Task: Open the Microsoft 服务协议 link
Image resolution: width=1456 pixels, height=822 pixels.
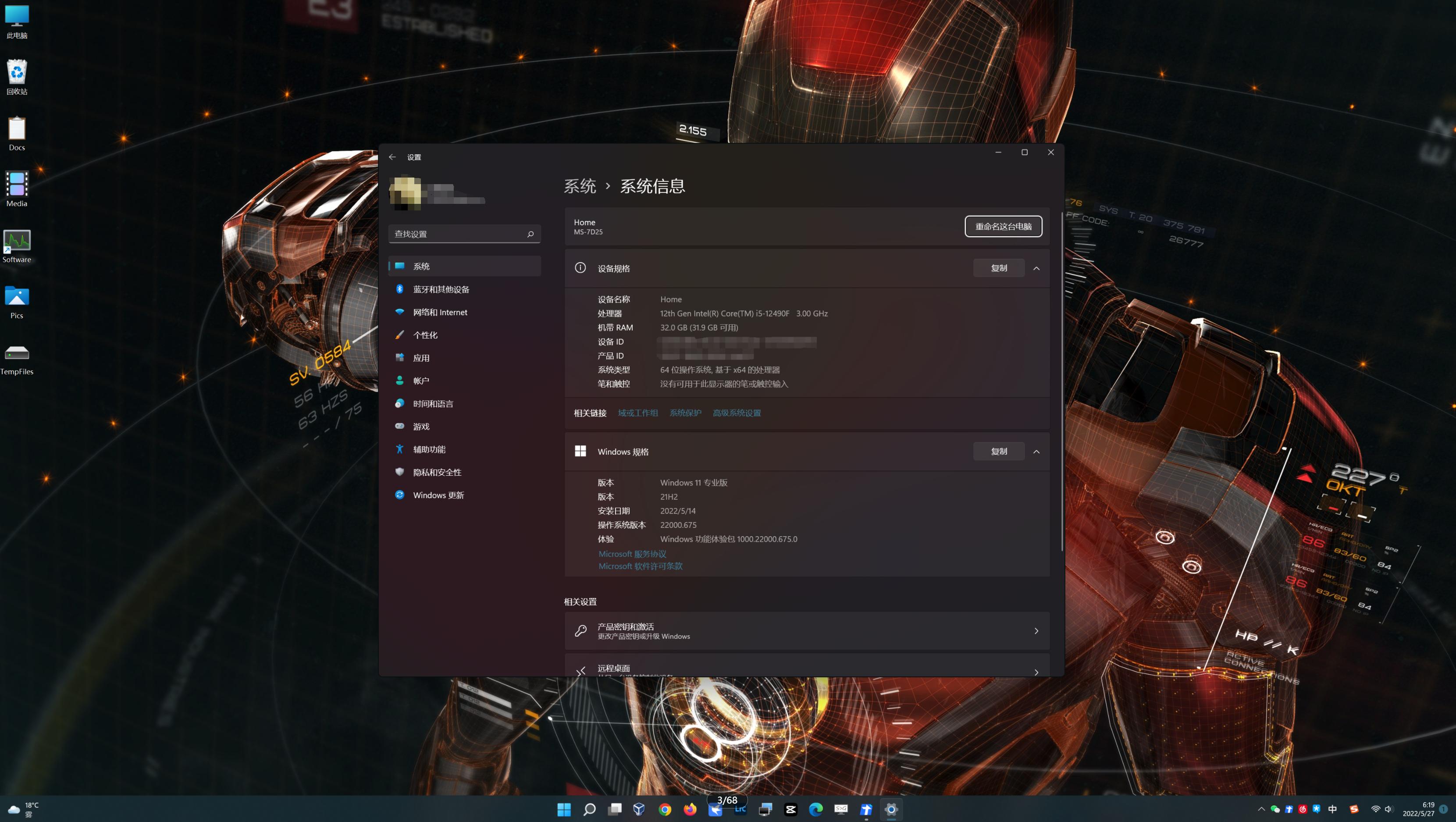Action: pyautogui.click(x=632, y=553)
